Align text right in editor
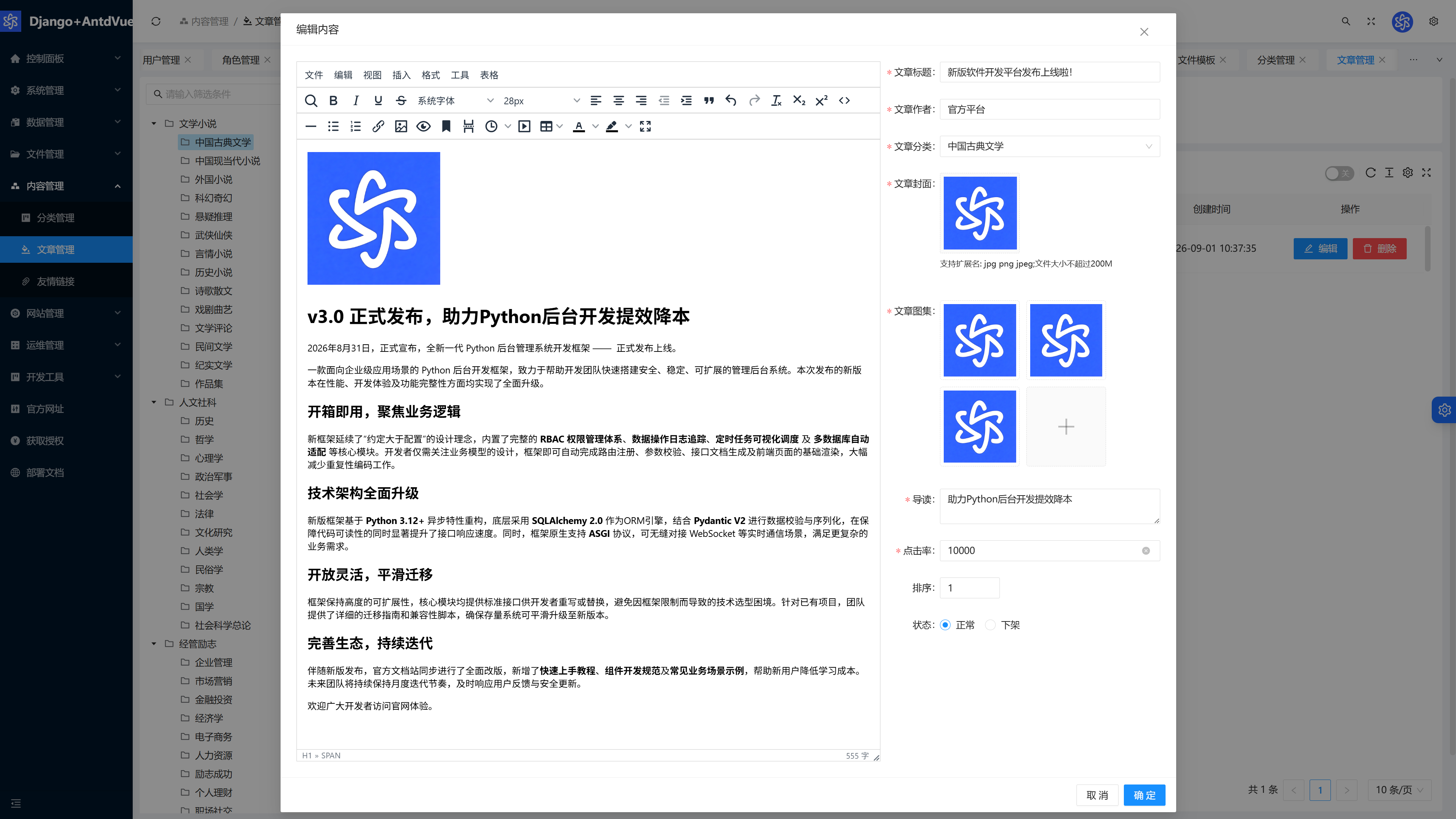Viewport: 1456px width, 819px height. pyautogui.click(x=641, y=100)
